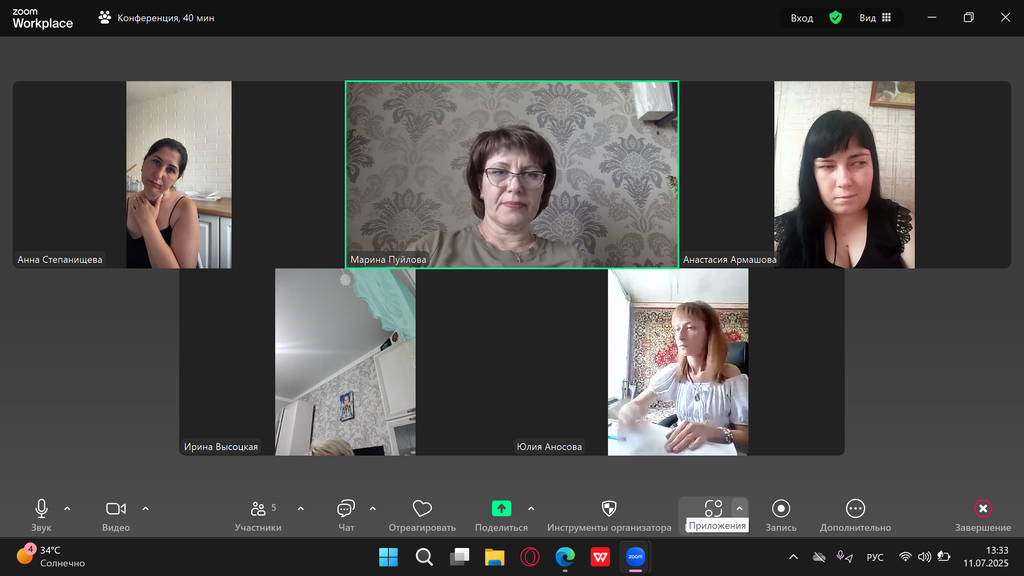
Task: Open Участники participants panel
Action: coord(258,509)
